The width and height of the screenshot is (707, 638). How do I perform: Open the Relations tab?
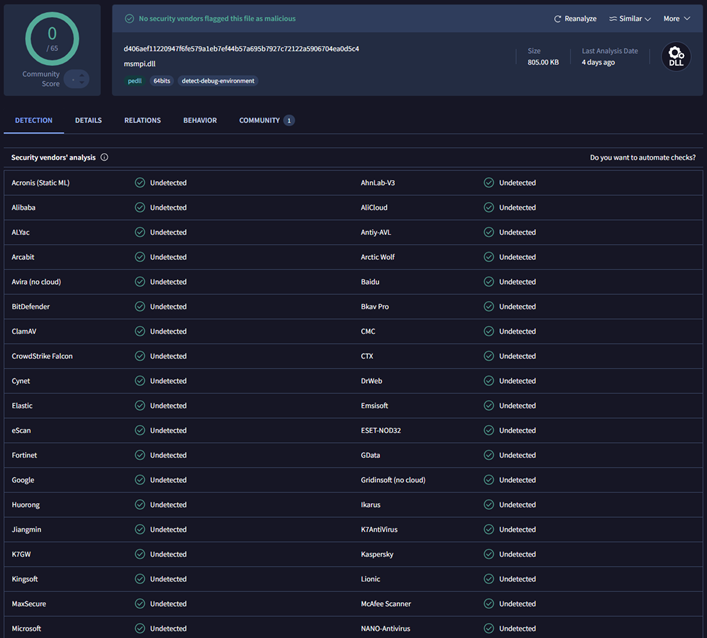coord(142,120)
